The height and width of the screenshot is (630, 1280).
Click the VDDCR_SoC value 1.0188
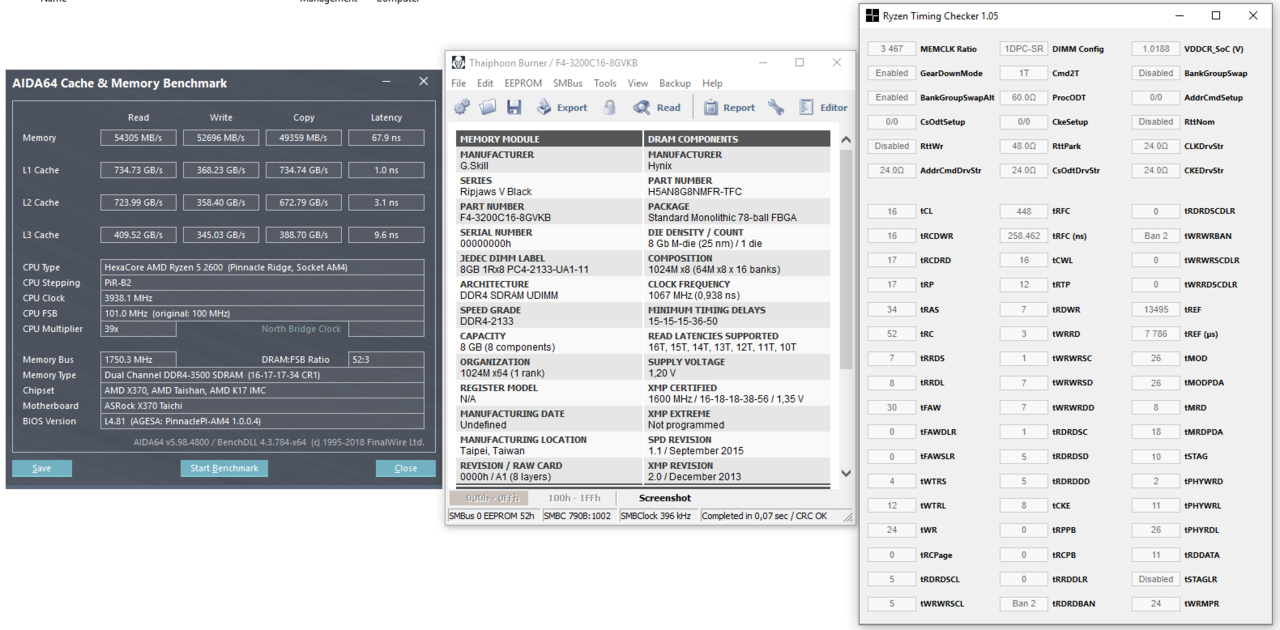1156,49
